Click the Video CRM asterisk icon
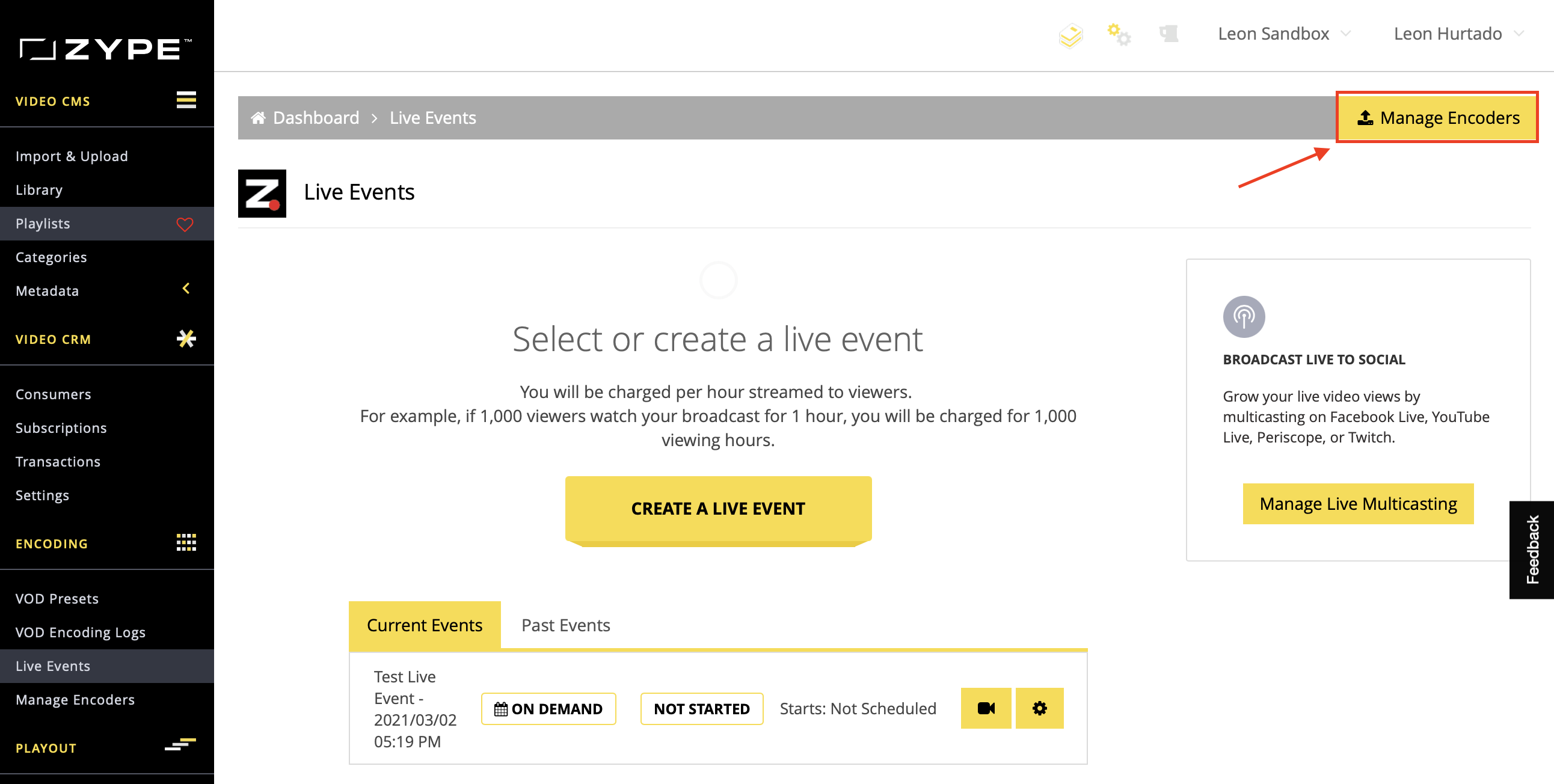 point(186,339)
